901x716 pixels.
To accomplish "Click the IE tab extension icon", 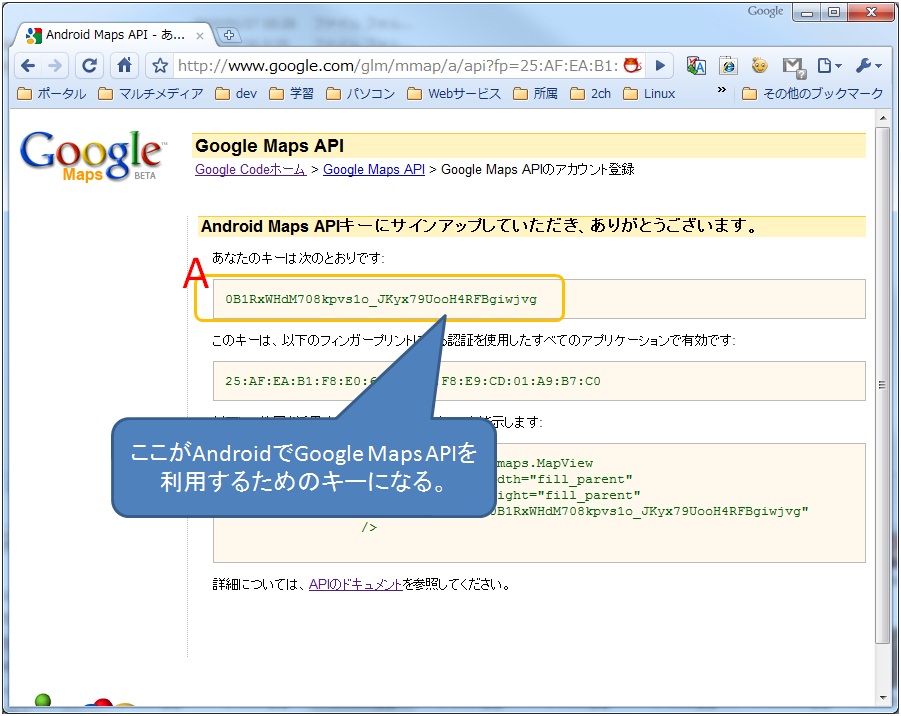I will [728, 66].
